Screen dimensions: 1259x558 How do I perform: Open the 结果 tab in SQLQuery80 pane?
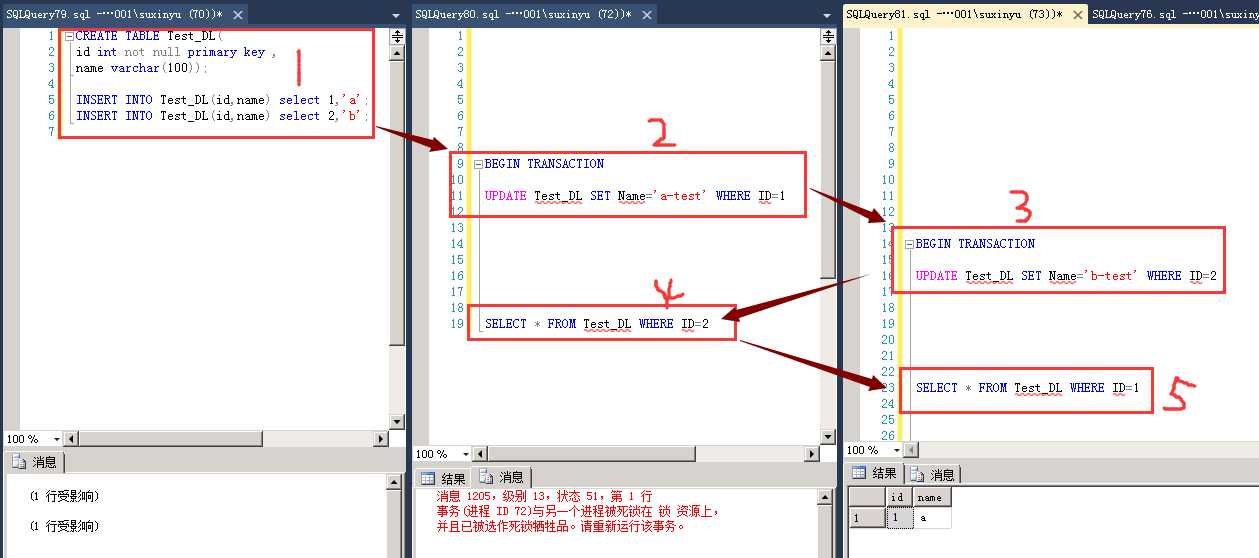[443, 478]
